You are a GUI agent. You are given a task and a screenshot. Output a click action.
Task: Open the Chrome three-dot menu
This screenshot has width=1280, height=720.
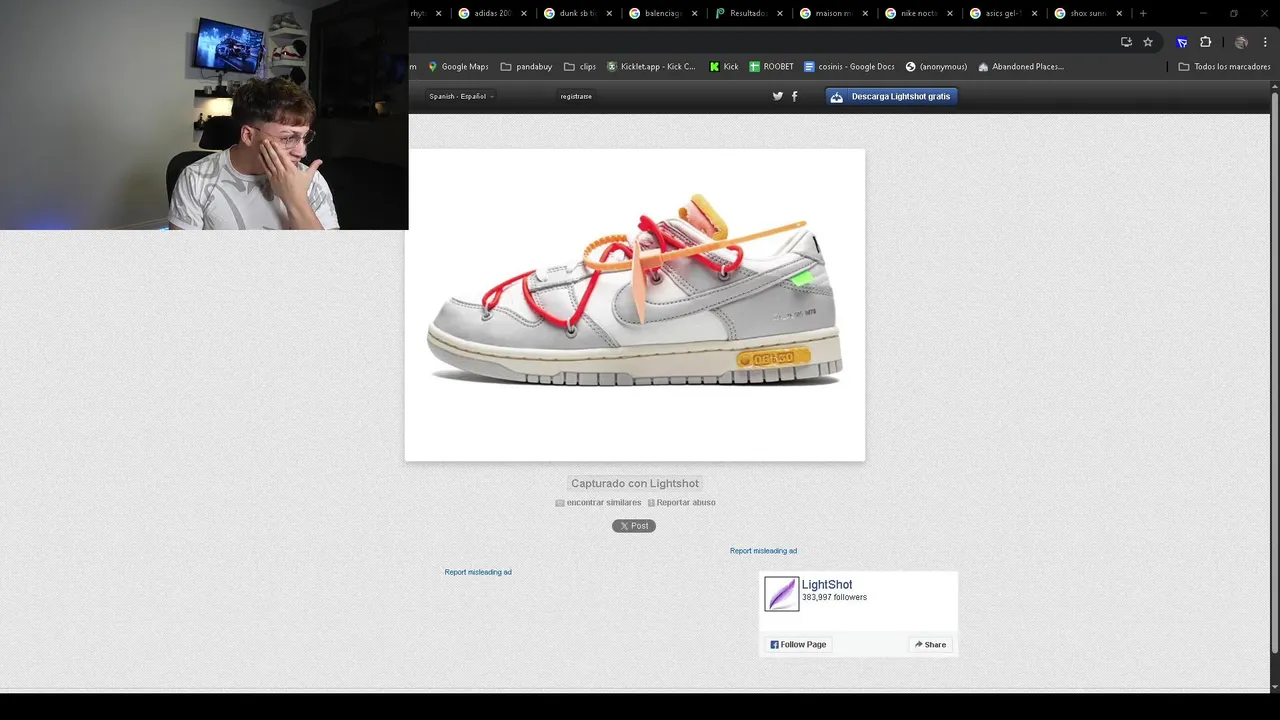pos(1265,42)
